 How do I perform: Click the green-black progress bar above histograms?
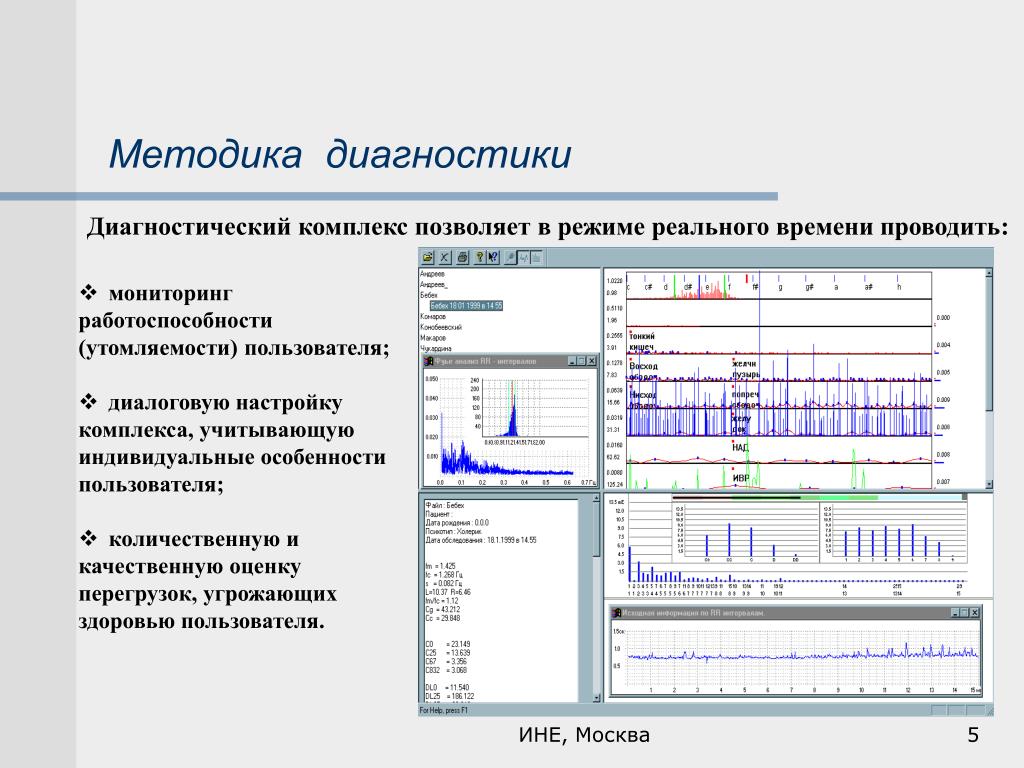[x=820, y=497]
